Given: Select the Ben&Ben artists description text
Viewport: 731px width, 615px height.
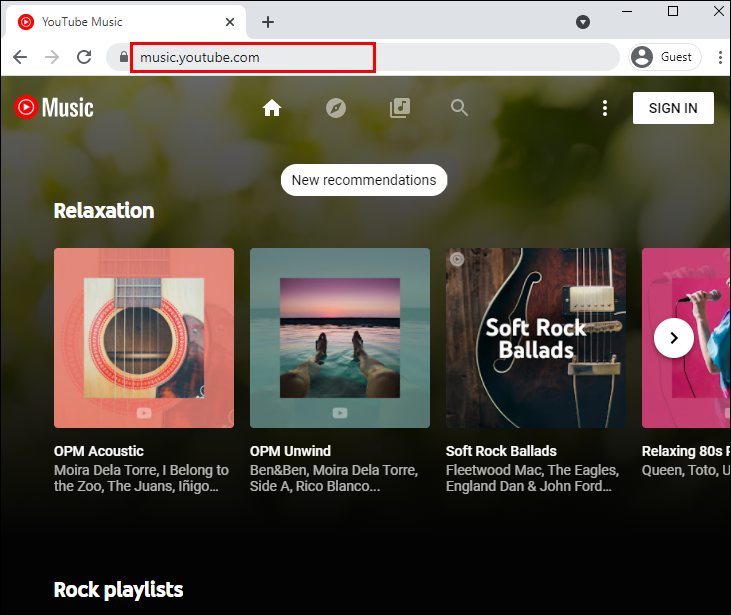Looking at the screenshot, I should click(x=334, y=478).
